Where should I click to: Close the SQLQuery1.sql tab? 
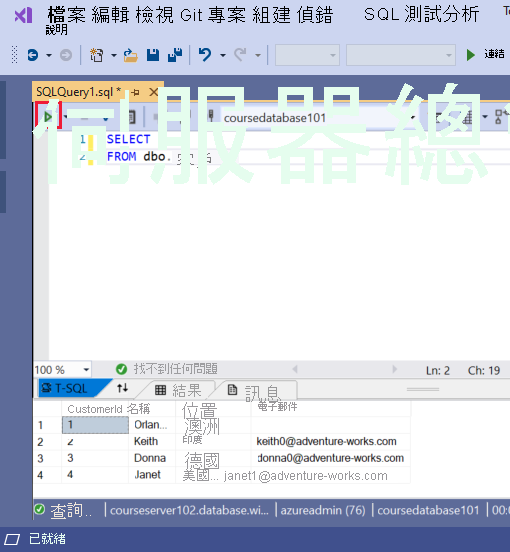[153, 92]
